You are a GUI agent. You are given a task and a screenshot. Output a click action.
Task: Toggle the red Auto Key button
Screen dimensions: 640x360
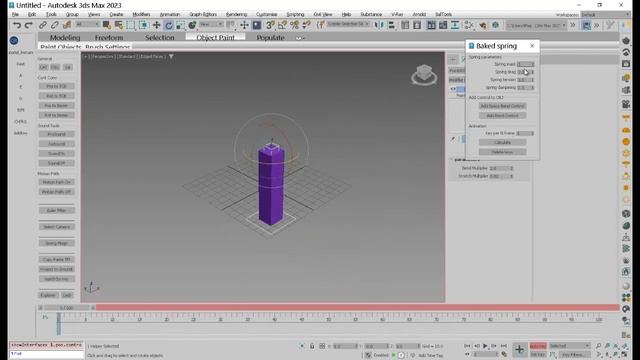538,346
